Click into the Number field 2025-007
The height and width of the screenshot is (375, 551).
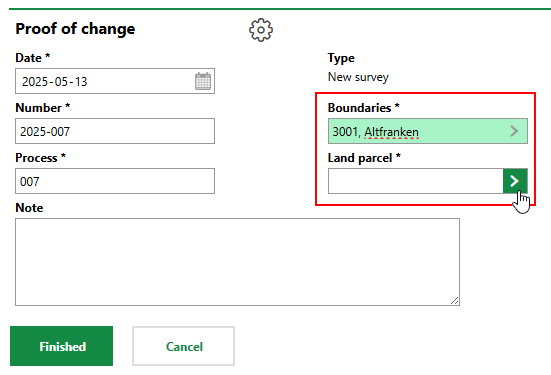[x=115, y=131]
